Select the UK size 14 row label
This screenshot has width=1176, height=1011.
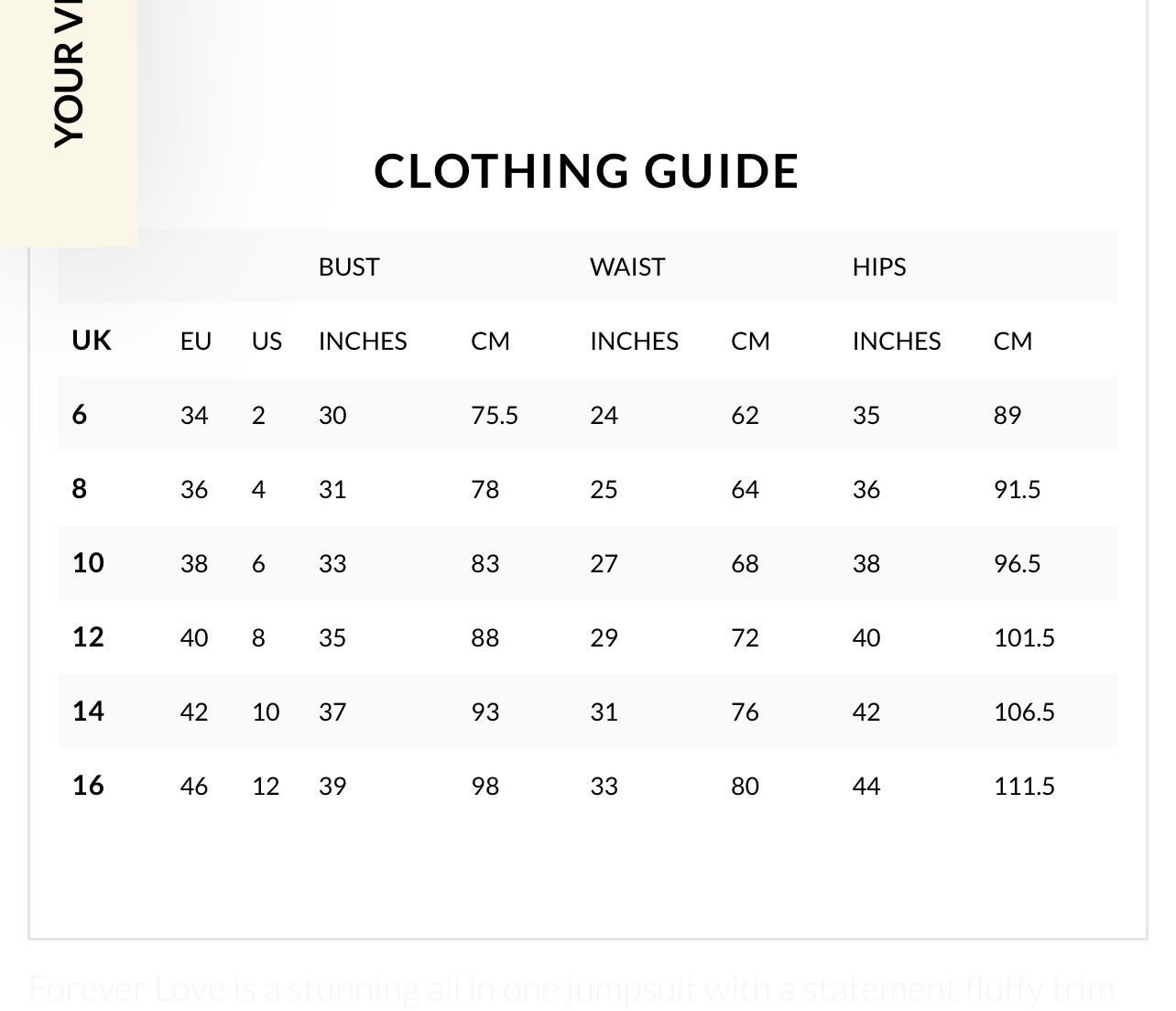click(x=88, y=712)
